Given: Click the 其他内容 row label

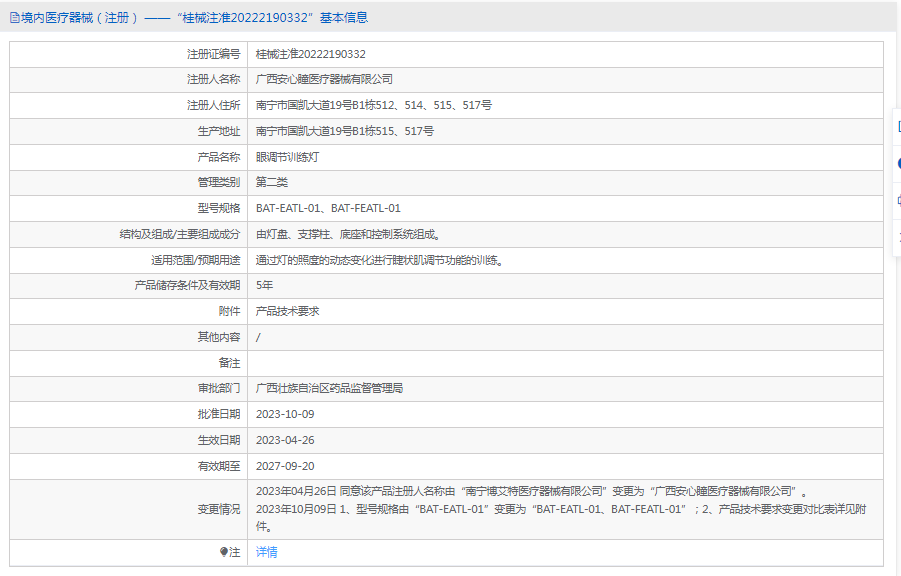Looking at the screenshot, I should coord(218,337).
